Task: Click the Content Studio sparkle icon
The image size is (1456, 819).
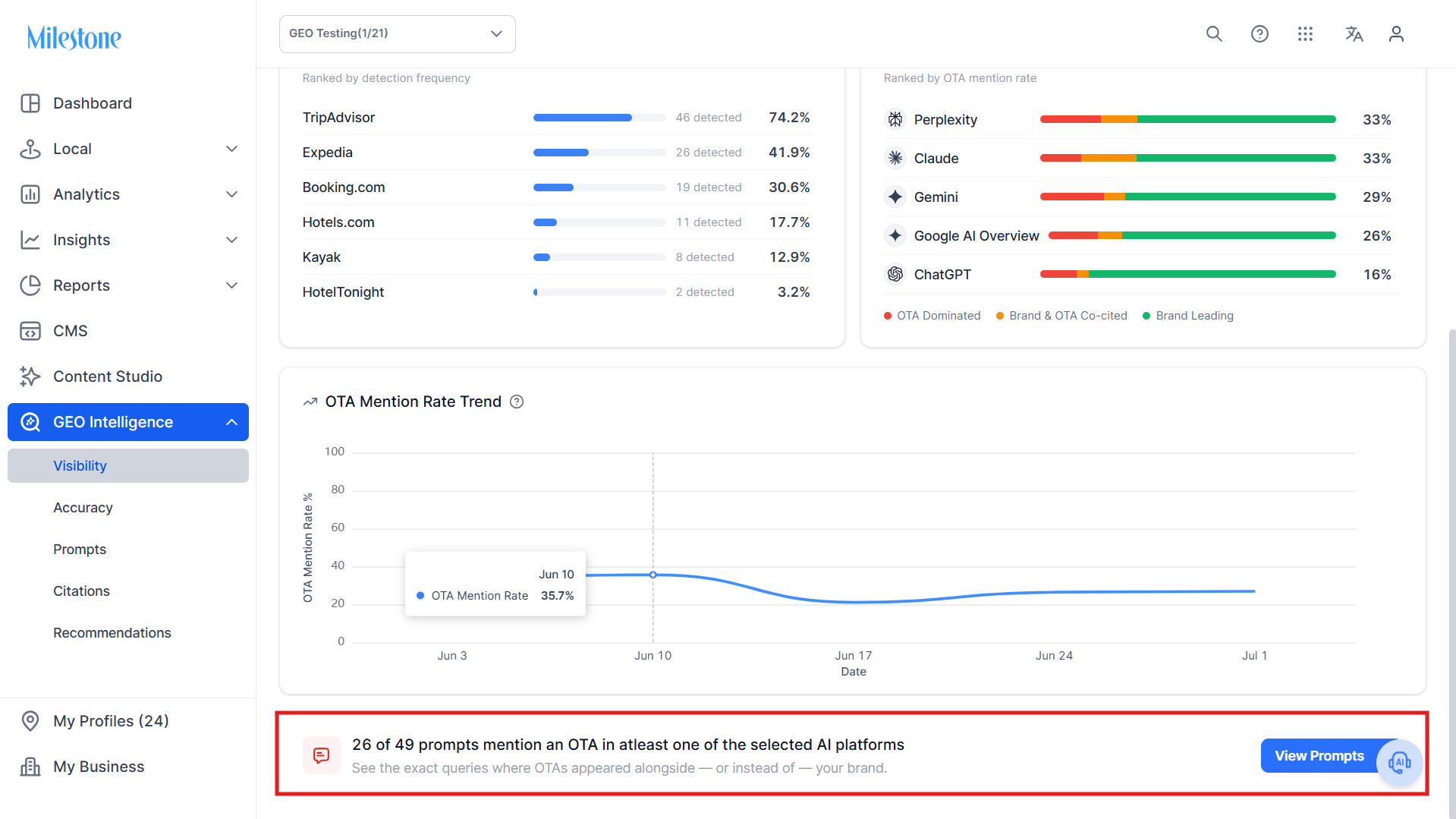Action: [x=30, y=376]
